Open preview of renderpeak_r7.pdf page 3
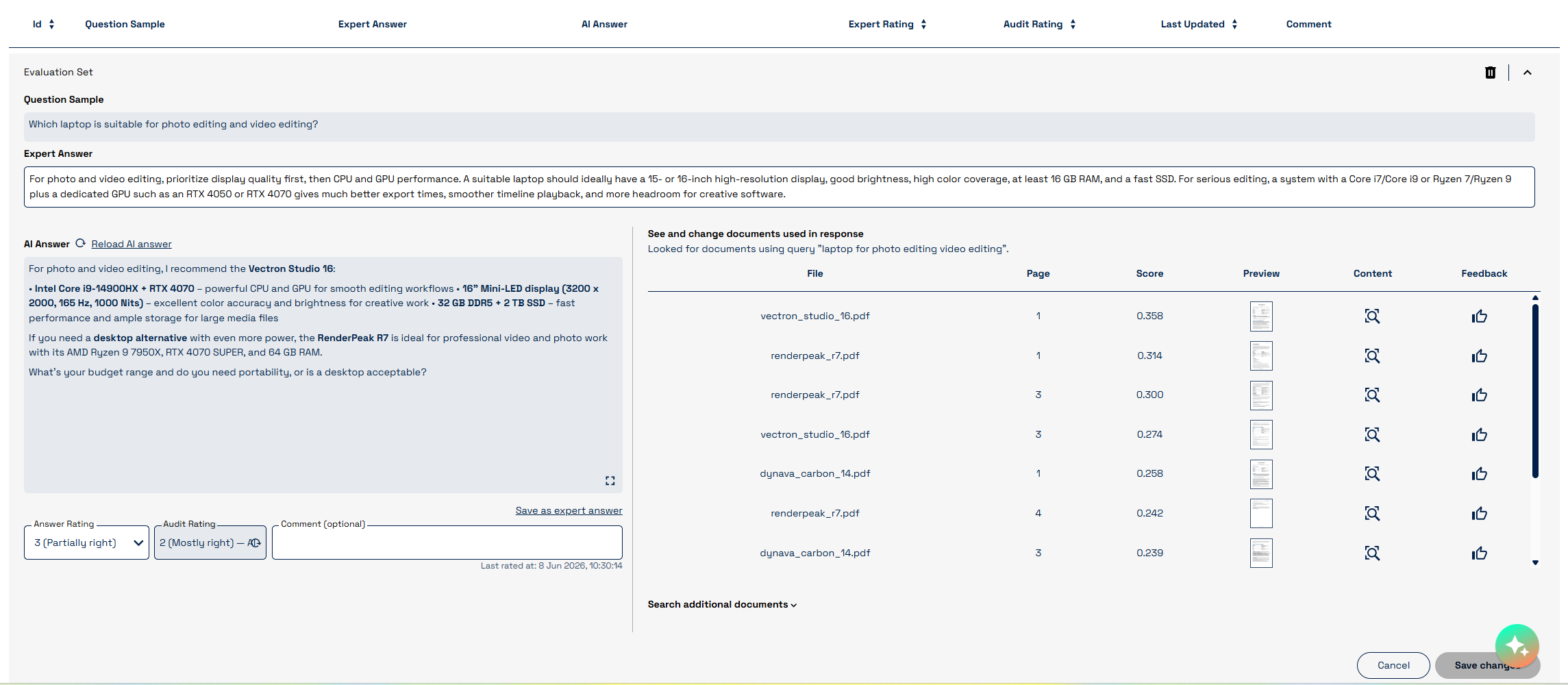Viewport: 1568px width, 685px height. pos(1261,395)
